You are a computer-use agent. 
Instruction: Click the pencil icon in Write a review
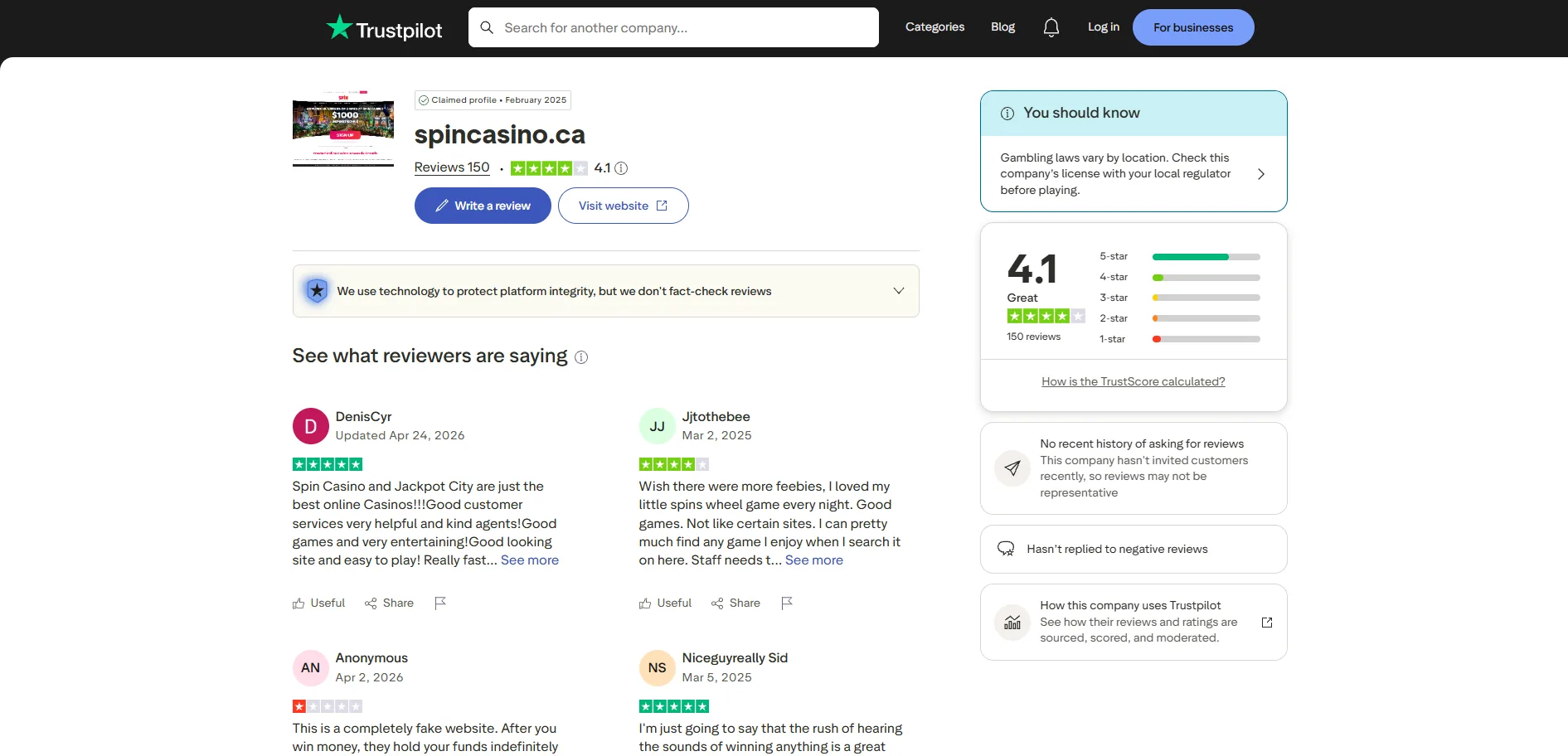442,206
